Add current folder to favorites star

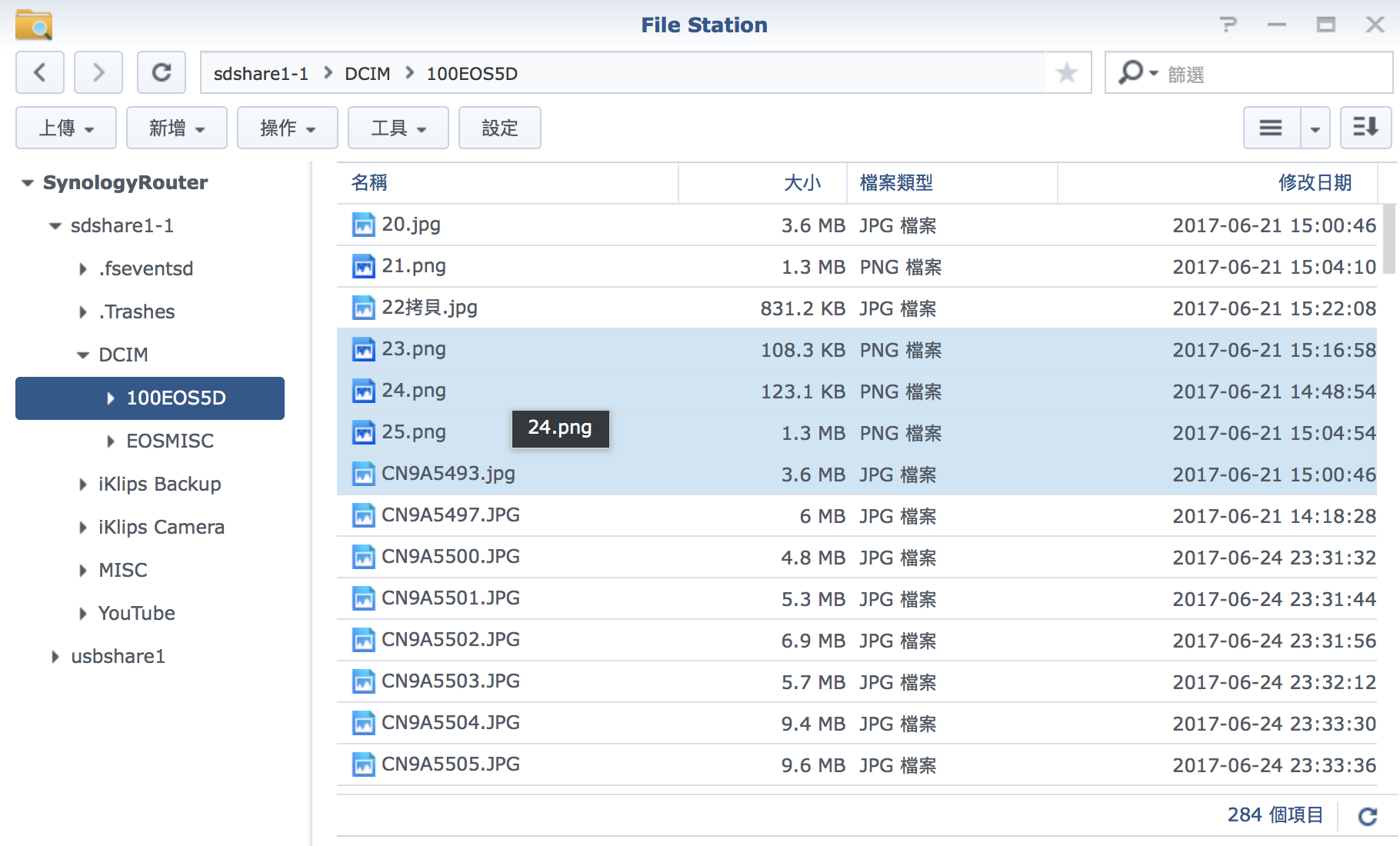point(1066,73)
